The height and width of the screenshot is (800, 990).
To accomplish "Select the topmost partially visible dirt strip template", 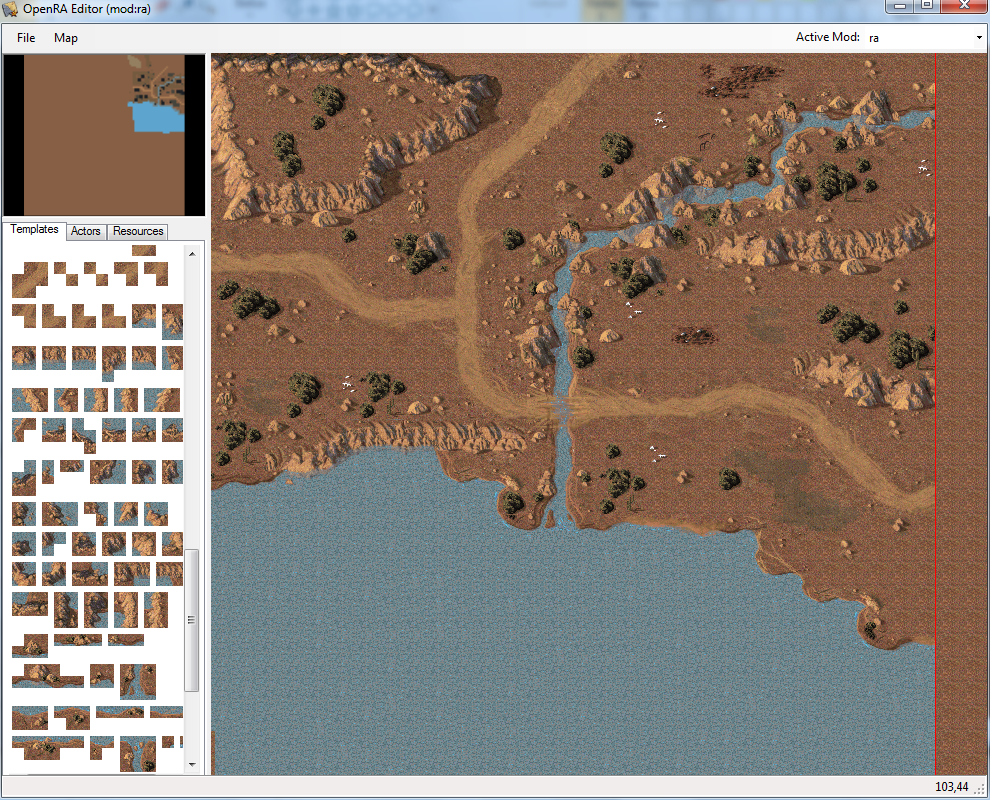I will point(144,250).
